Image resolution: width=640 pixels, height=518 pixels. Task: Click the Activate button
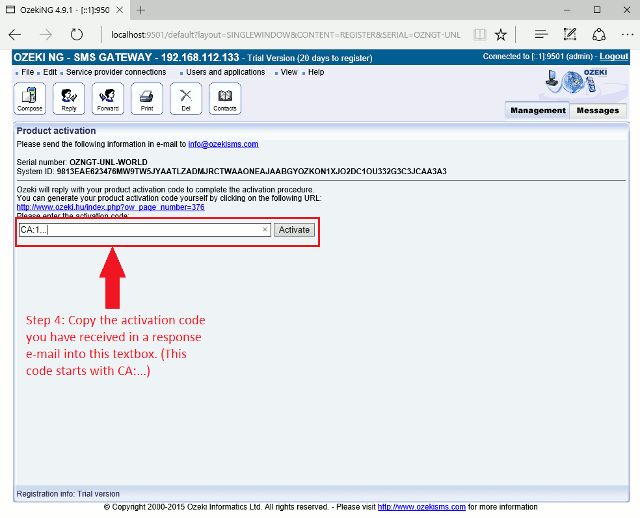click(294, 230)
